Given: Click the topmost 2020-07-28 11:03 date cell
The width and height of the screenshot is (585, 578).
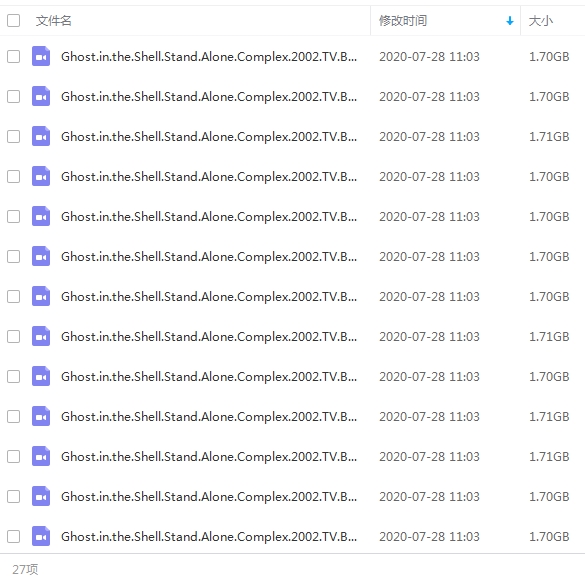Looking at the screenshot, I should 429,57.
